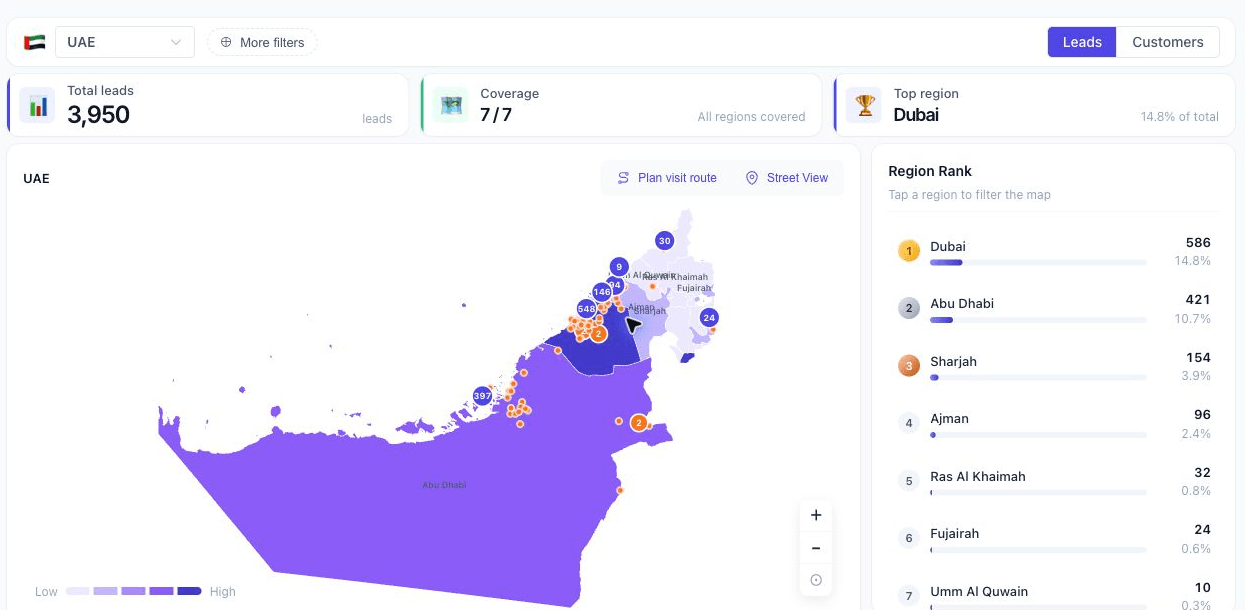Click the 7 / 7 coverage value
Viewport: 1245px width, 610px height.
pos(496,115)
